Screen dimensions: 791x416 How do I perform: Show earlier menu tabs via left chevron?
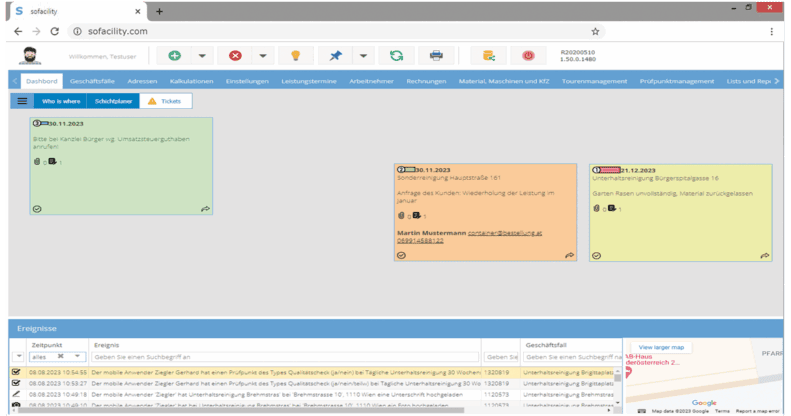15,81
